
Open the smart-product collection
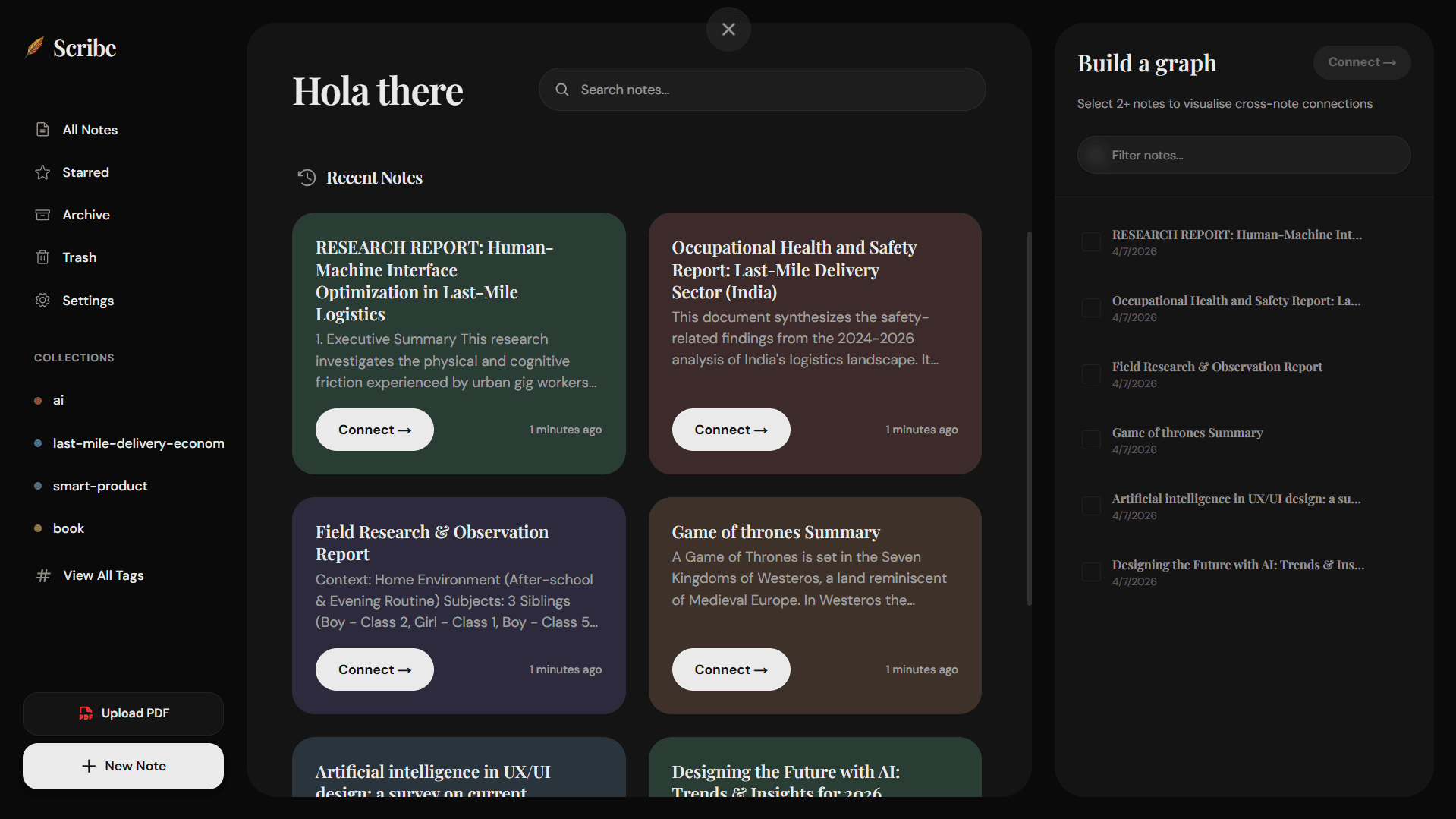100,486
